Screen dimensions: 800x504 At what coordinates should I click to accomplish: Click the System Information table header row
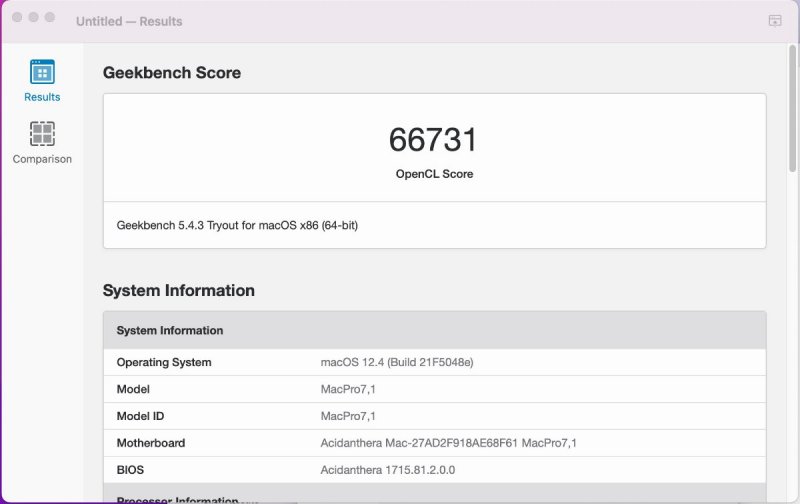pos(435,330)
